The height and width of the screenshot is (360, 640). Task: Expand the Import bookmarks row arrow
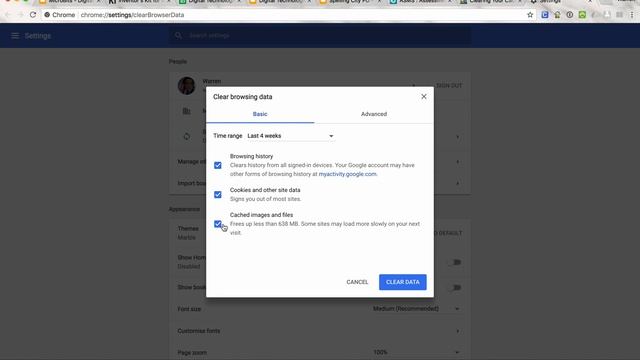tap(458, 184)
